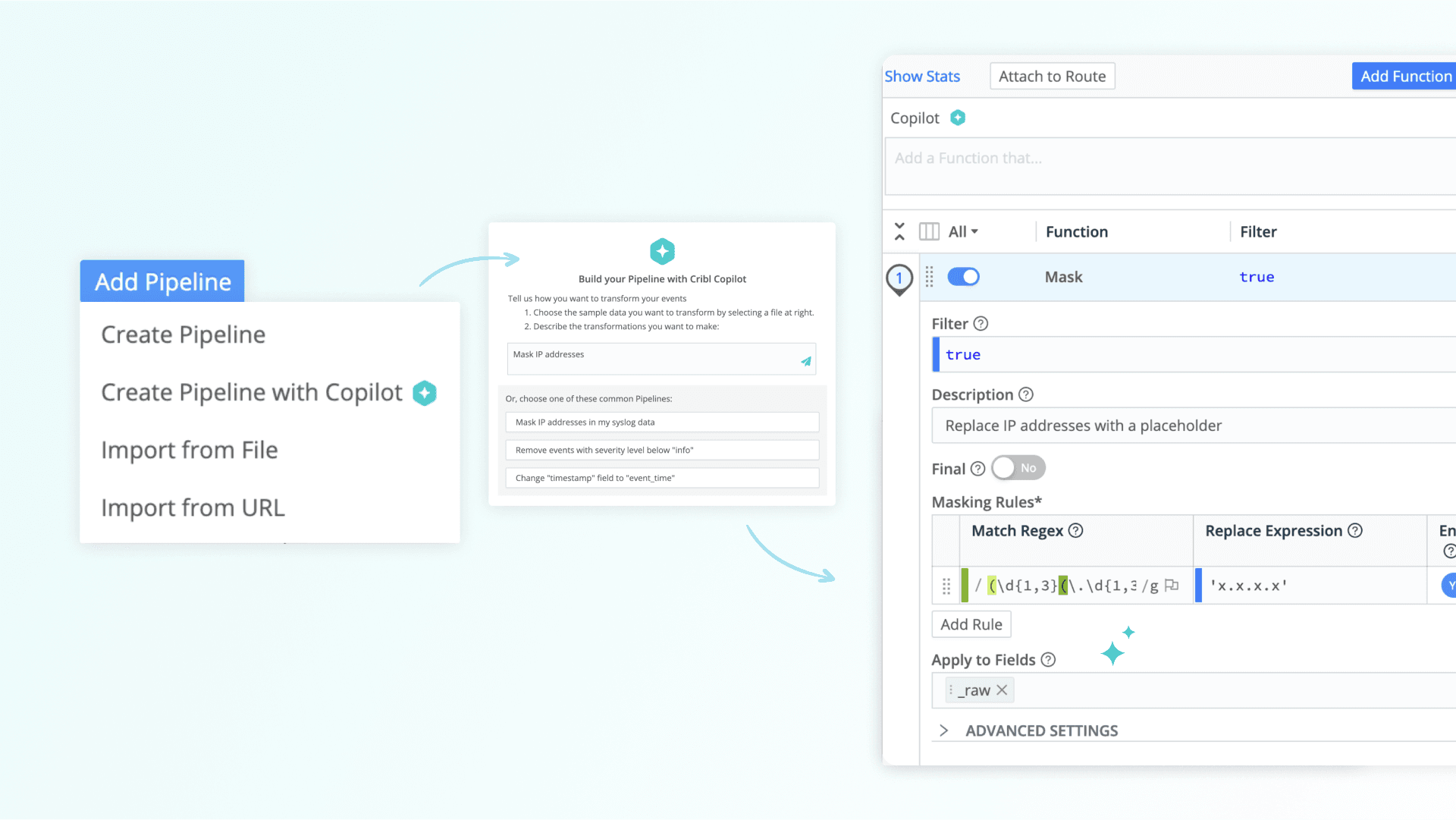Toggle the Mask function enable switch

tap(963, 277)
